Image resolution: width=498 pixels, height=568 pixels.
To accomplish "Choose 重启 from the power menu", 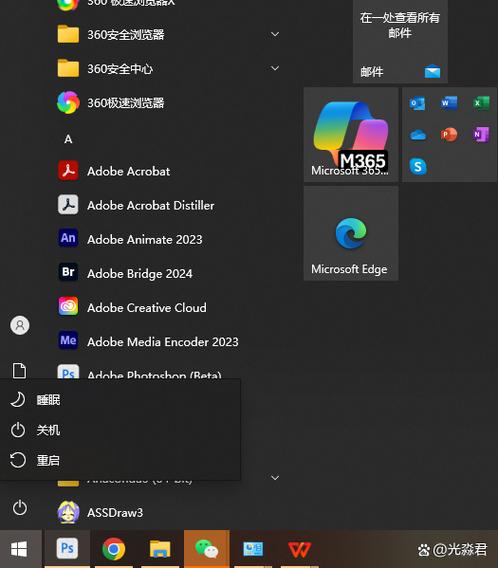I will [x=120, y=460].
